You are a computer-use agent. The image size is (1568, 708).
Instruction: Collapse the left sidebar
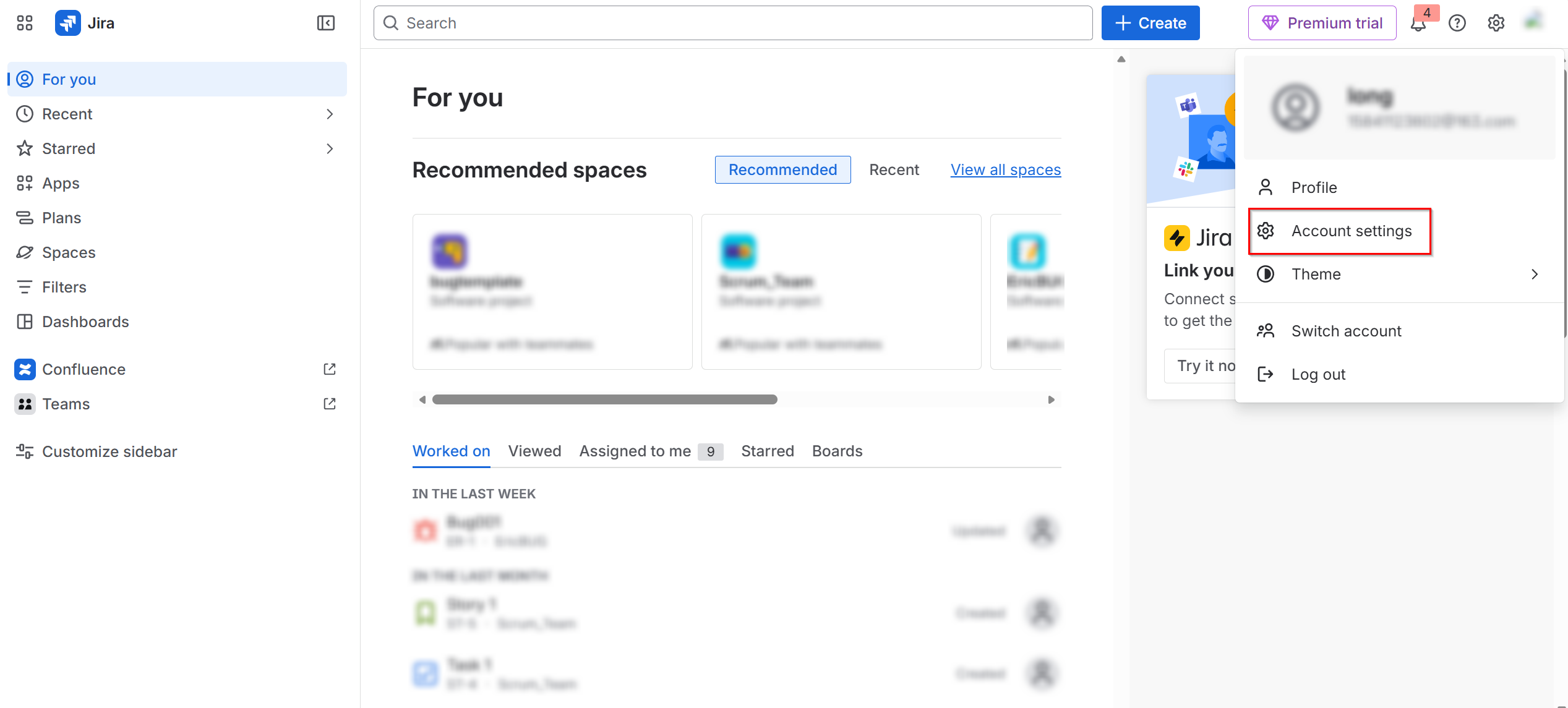coord(325,22)
